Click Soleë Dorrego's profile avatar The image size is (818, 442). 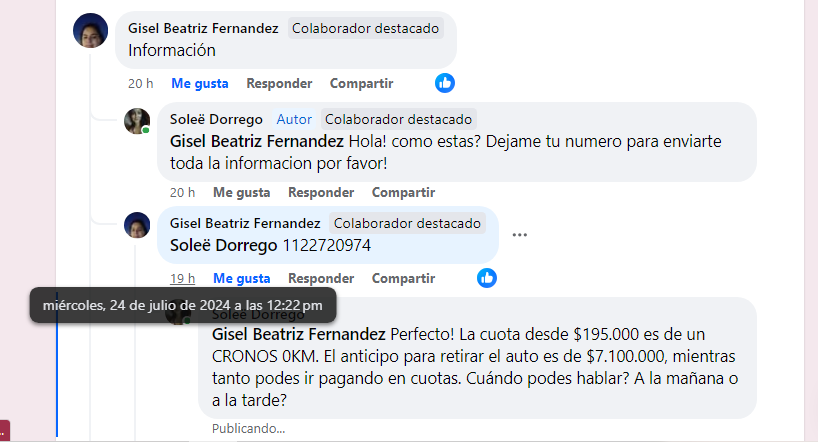click(x=137, y=121)
